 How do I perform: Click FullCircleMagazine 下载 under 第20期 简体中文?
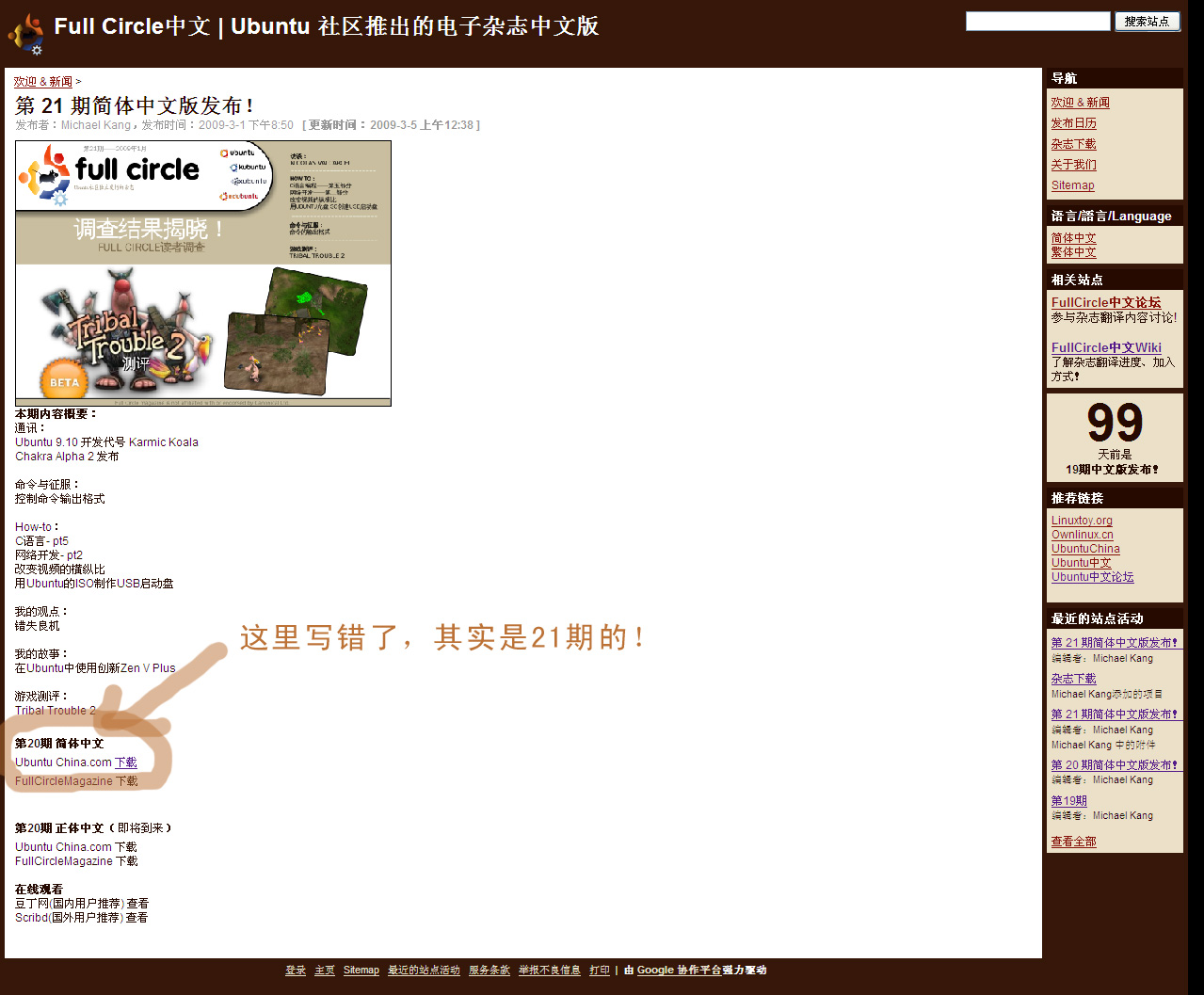[x=76, y=781]
